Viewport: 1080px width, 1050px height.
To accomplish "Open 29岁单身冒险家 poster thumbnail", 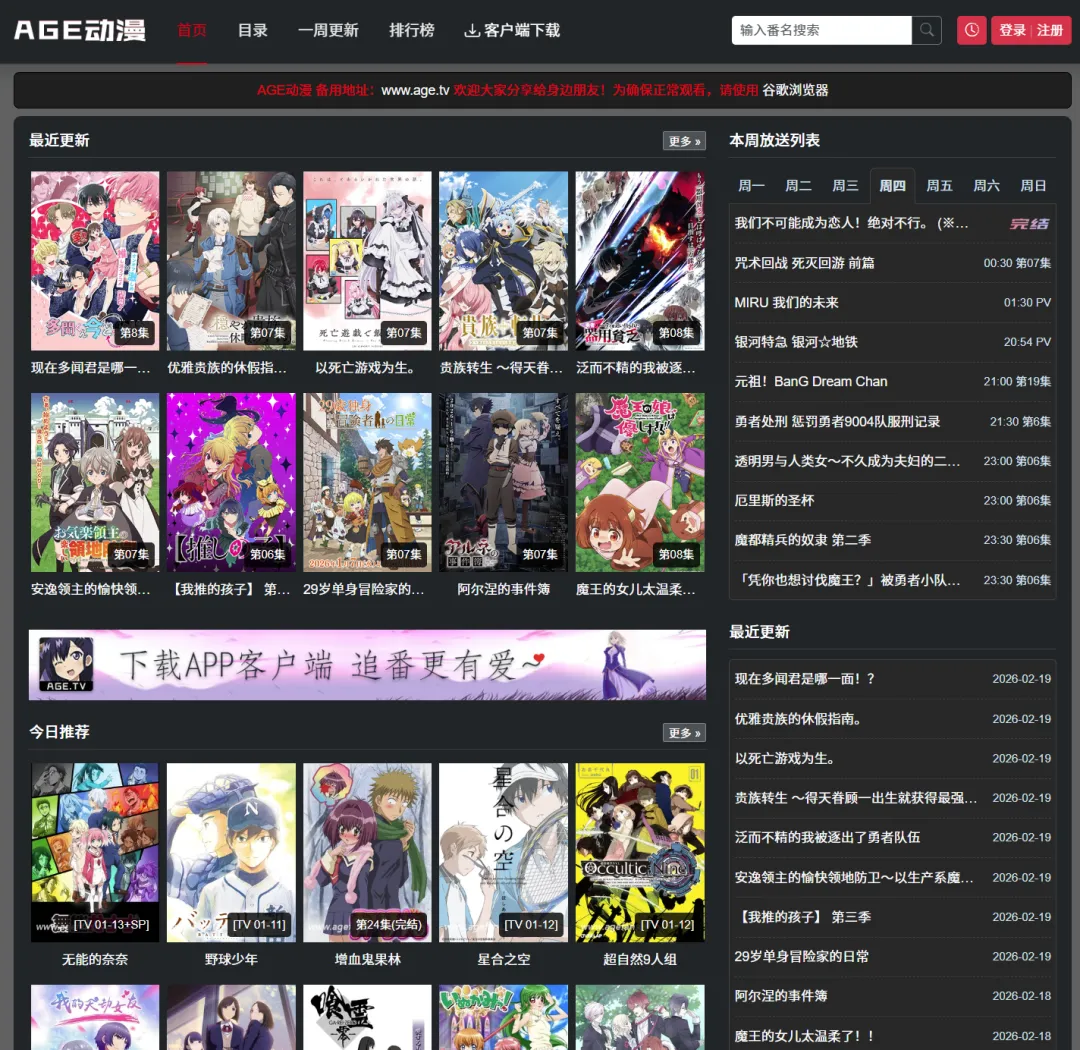I will (367, 482).
